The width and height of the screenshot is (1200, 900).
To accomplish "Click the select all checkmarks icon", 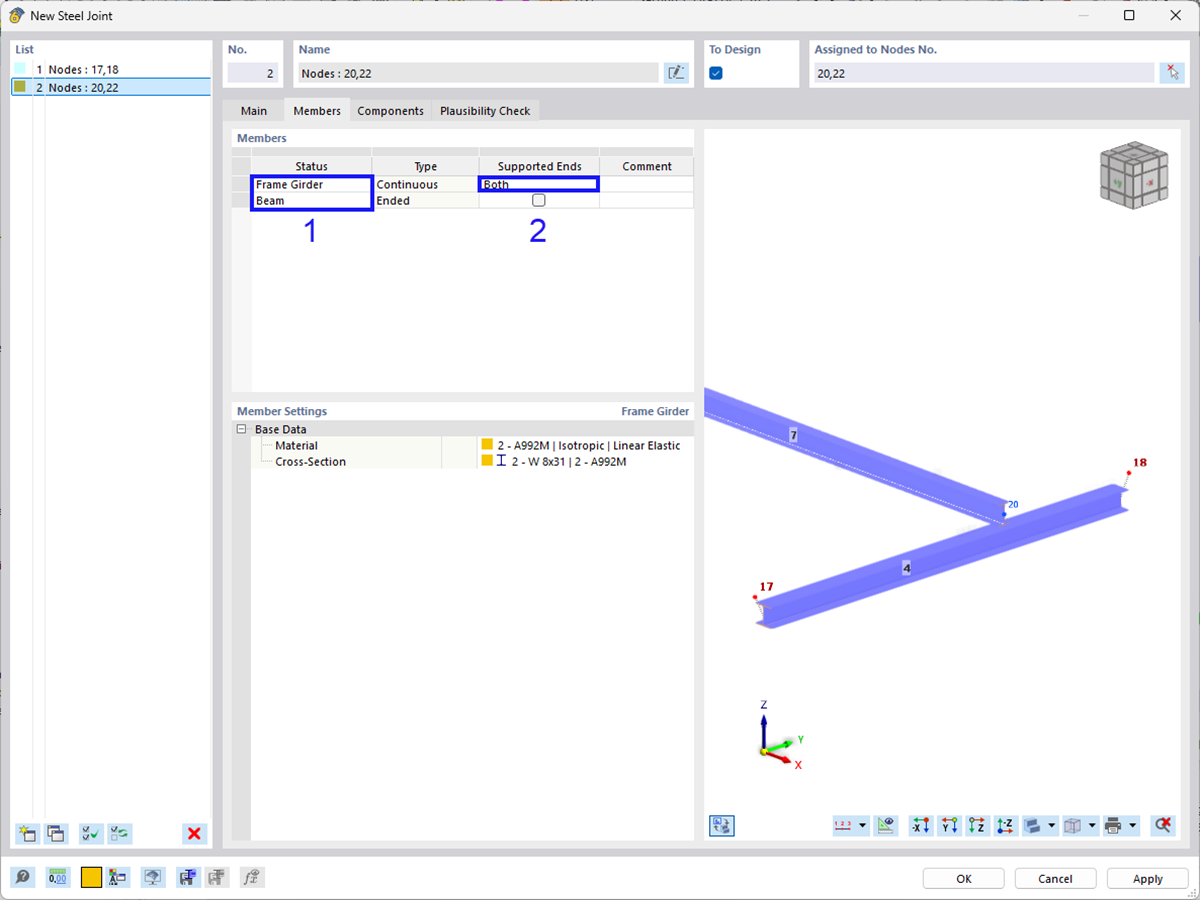I will (x=91, y=833).
